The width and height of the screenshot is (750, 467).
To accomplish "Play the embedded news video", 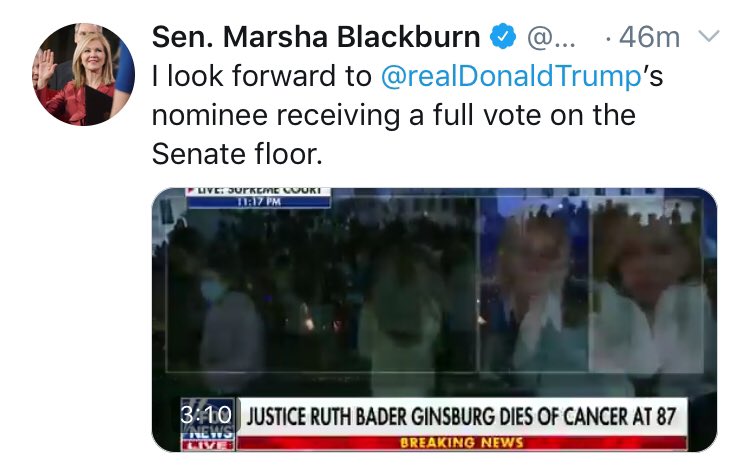I will 434,320.
